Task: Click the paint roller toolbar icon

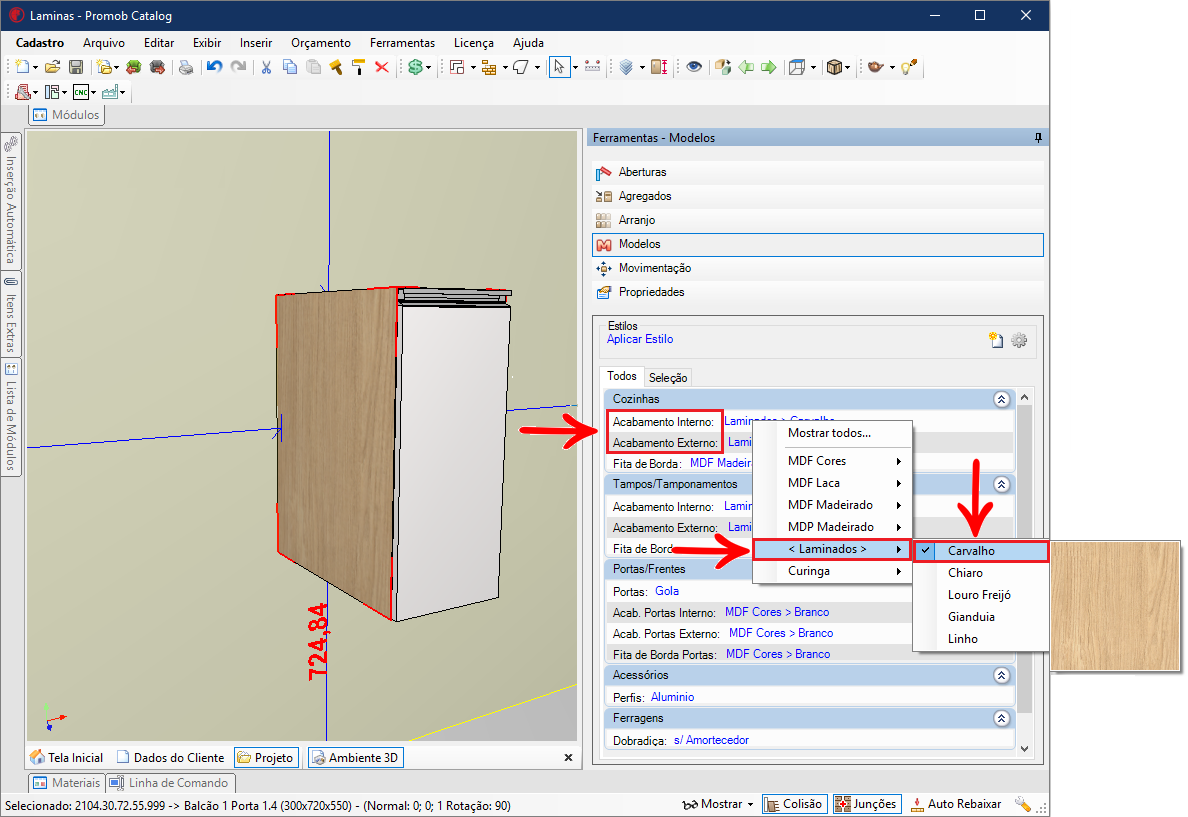Action: point(358,67)
